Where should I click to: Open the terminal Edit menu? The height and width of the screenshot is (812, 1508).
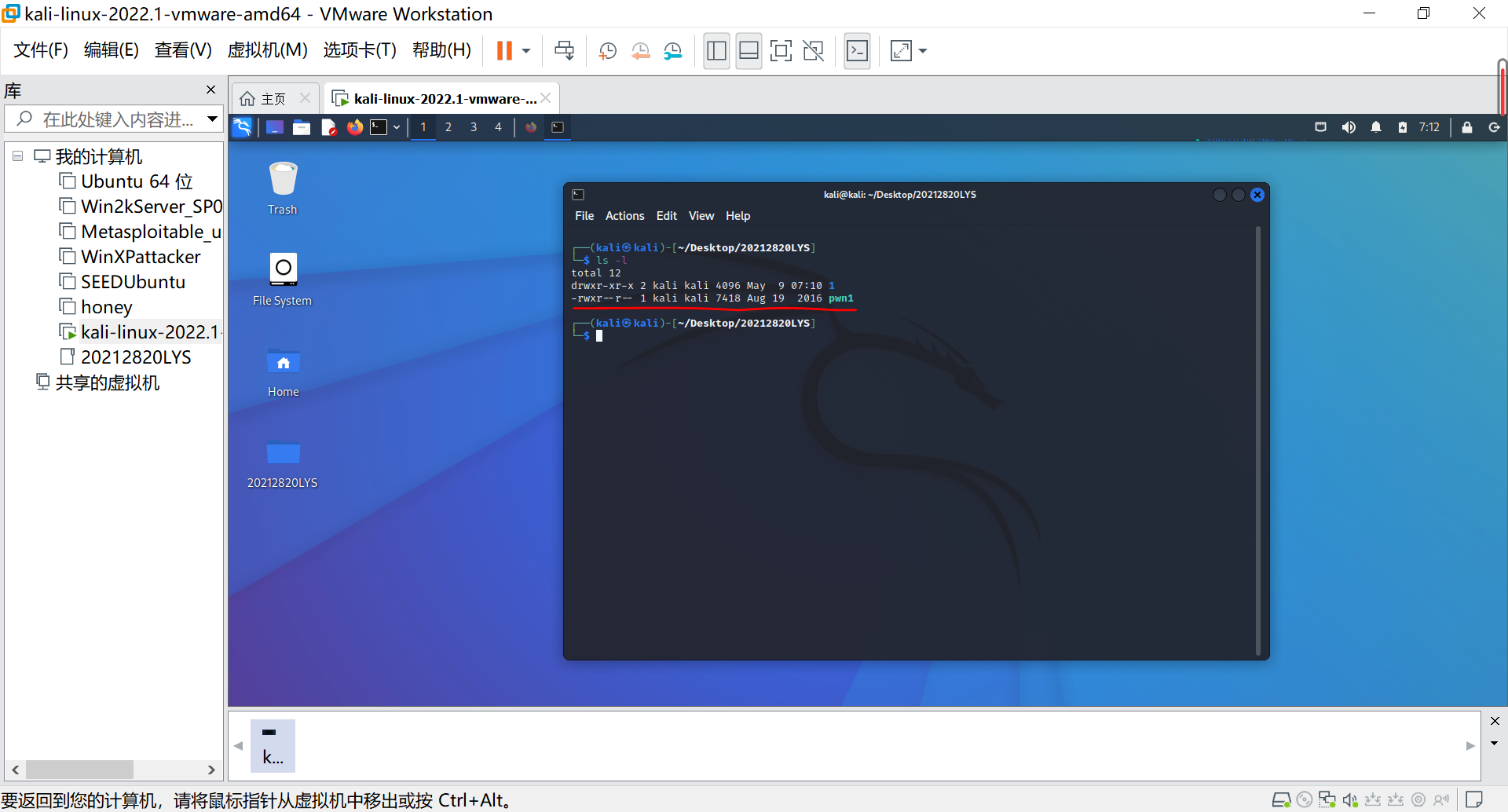pos(667,216)
